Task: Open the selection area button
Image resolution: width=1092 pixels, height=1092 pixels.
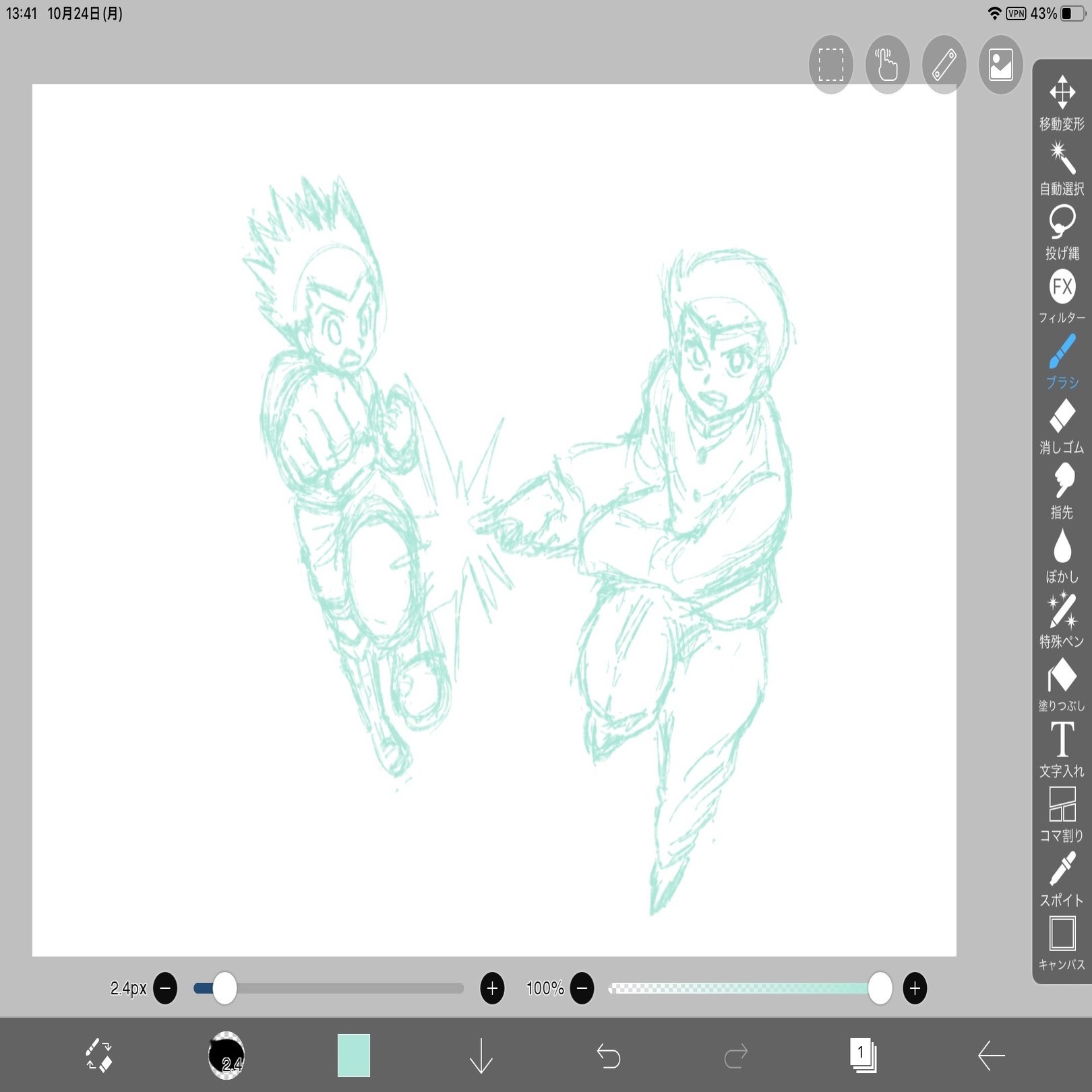Action: tap(830, 65)
